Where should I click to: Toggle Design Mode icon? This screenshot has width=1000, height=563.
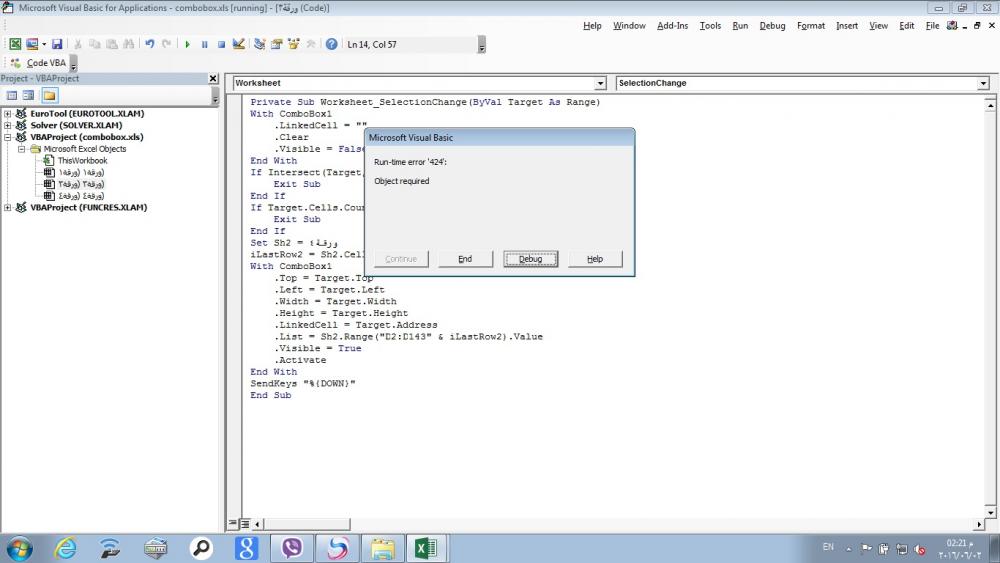[x=239, y=44]
